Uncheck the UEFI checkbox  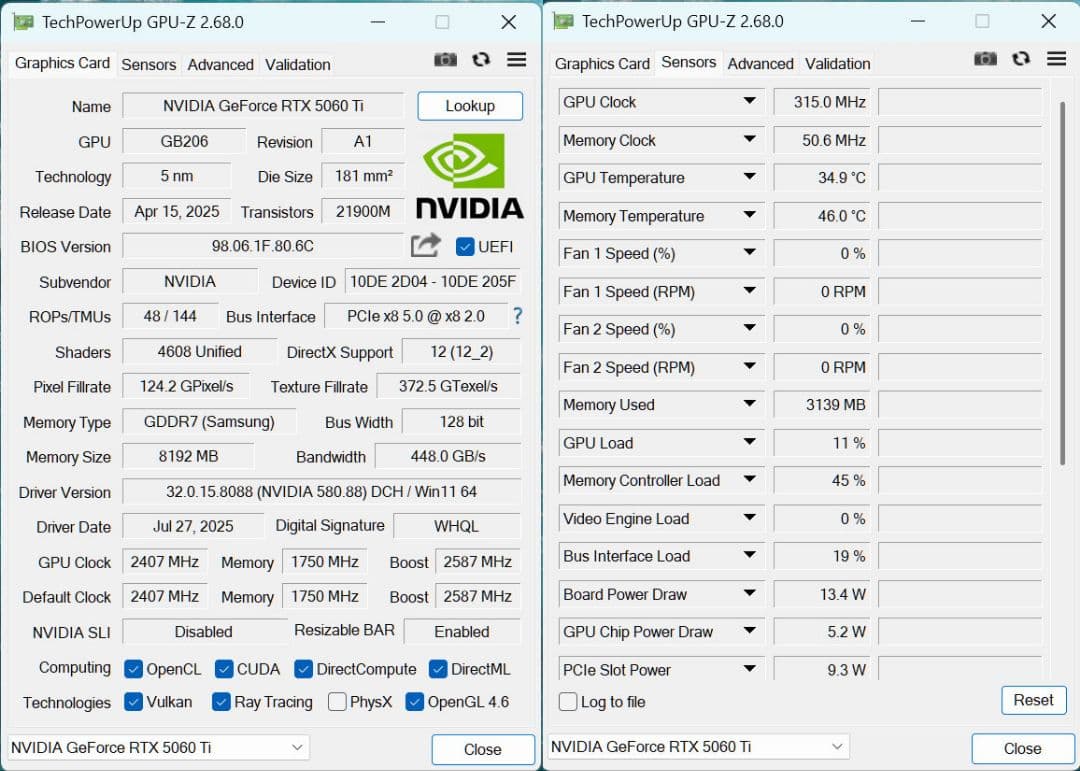point(464,247)
